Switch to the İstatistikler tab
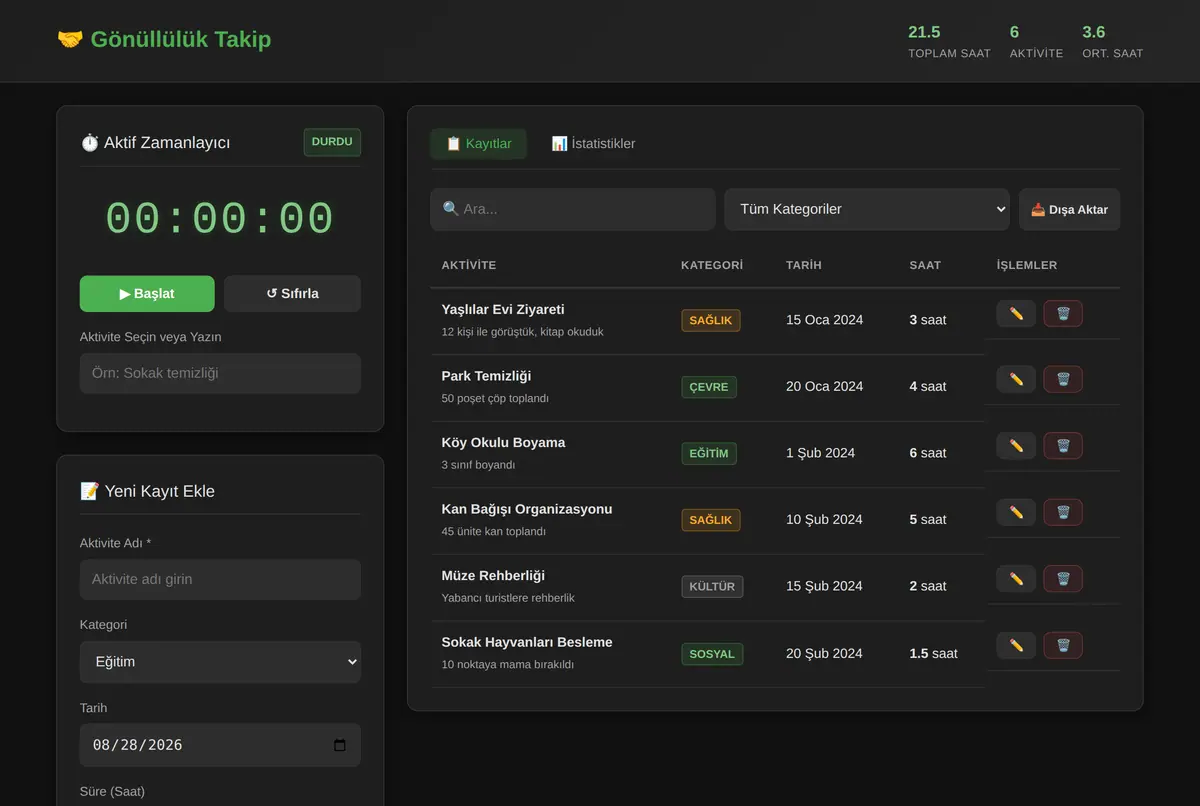Viewport: 1200px width, 806px height. click(593, 144)
